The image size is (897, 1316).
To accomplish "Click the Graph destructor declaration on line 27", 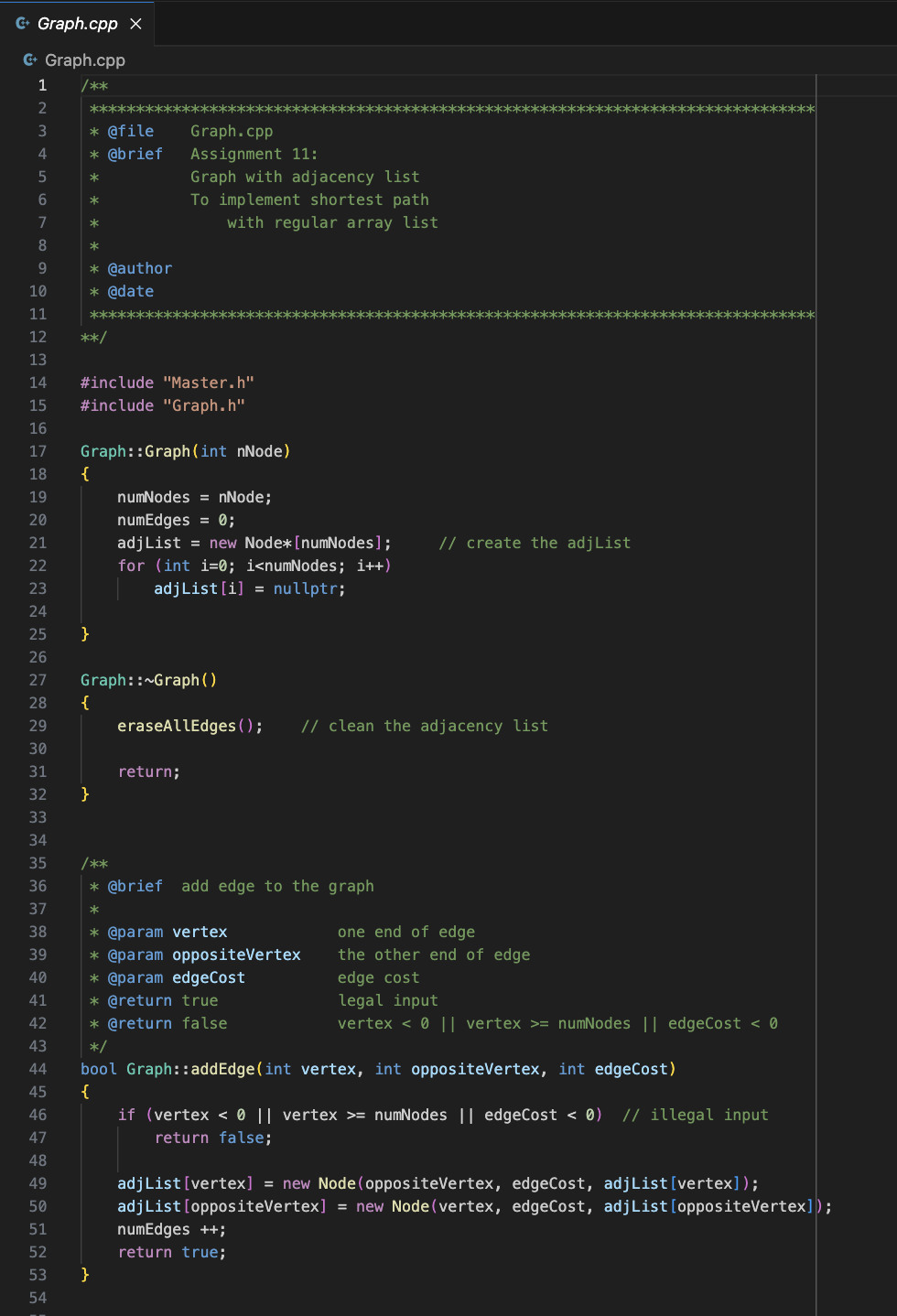I will pyautogui.click(x=148, y=680).
